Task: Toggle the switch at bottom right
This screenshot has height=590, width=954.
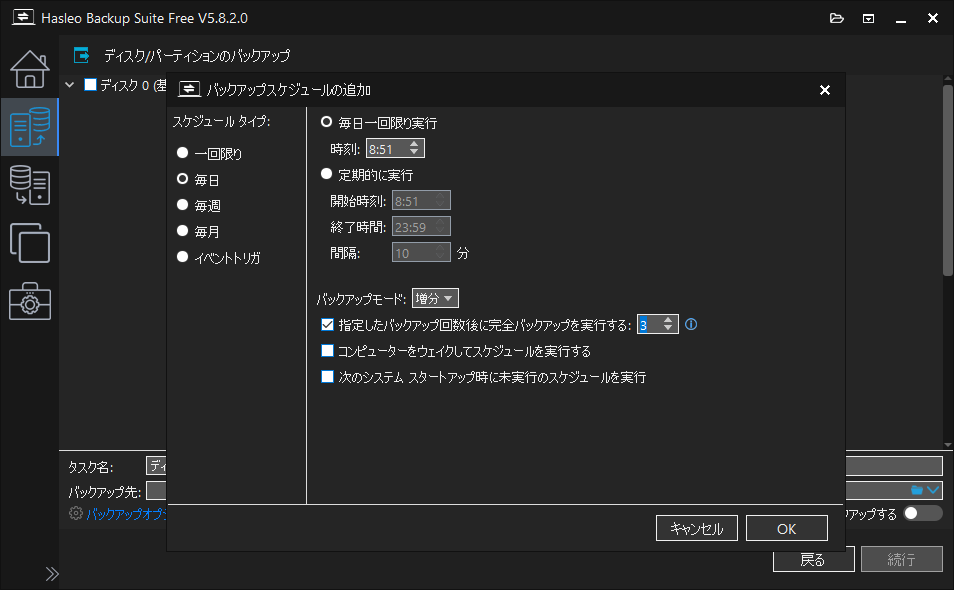Action: click(922, 513)
